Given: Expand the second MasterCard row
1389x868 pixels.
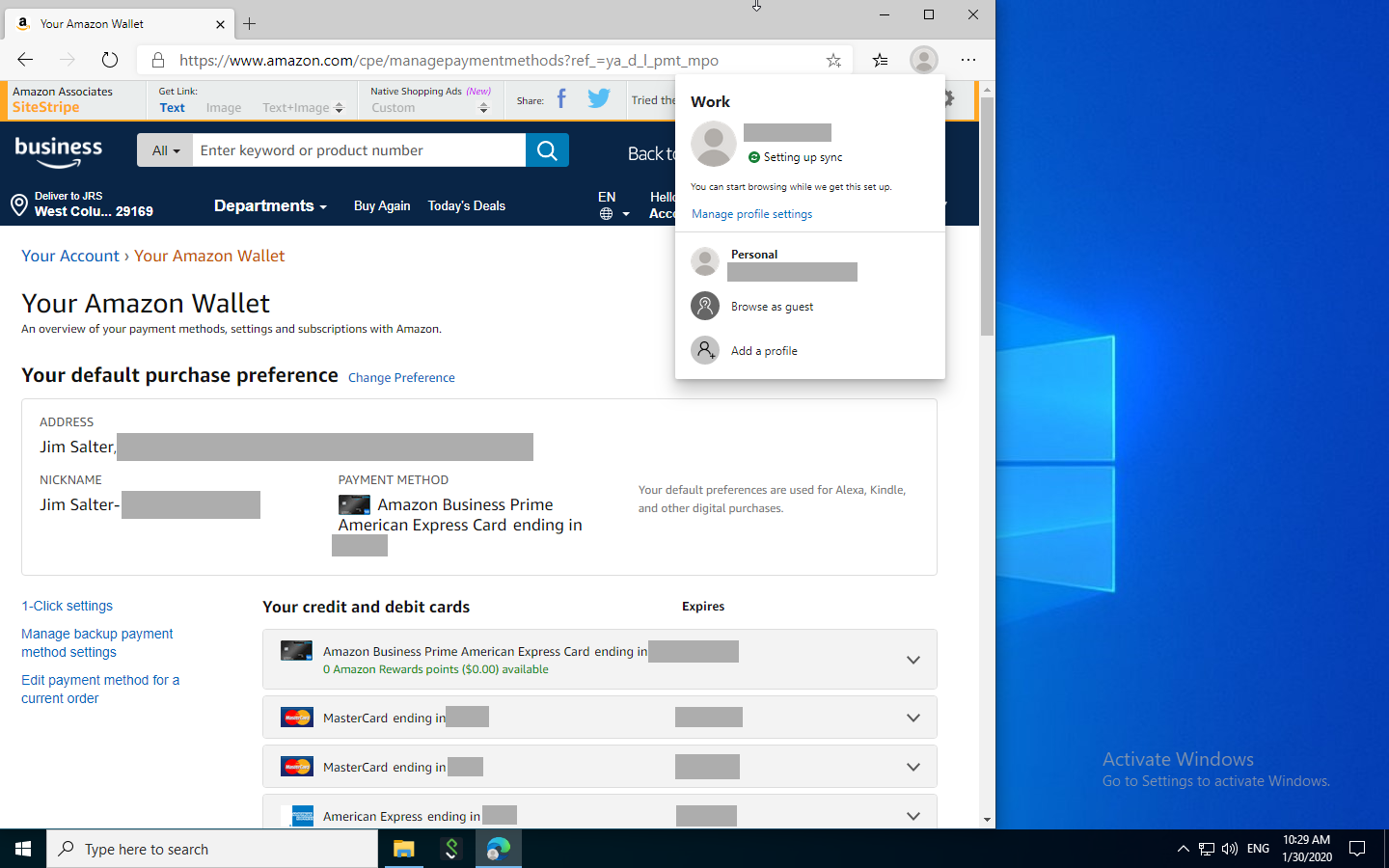Looking at the screenshot, I should (x=912, y=767).
